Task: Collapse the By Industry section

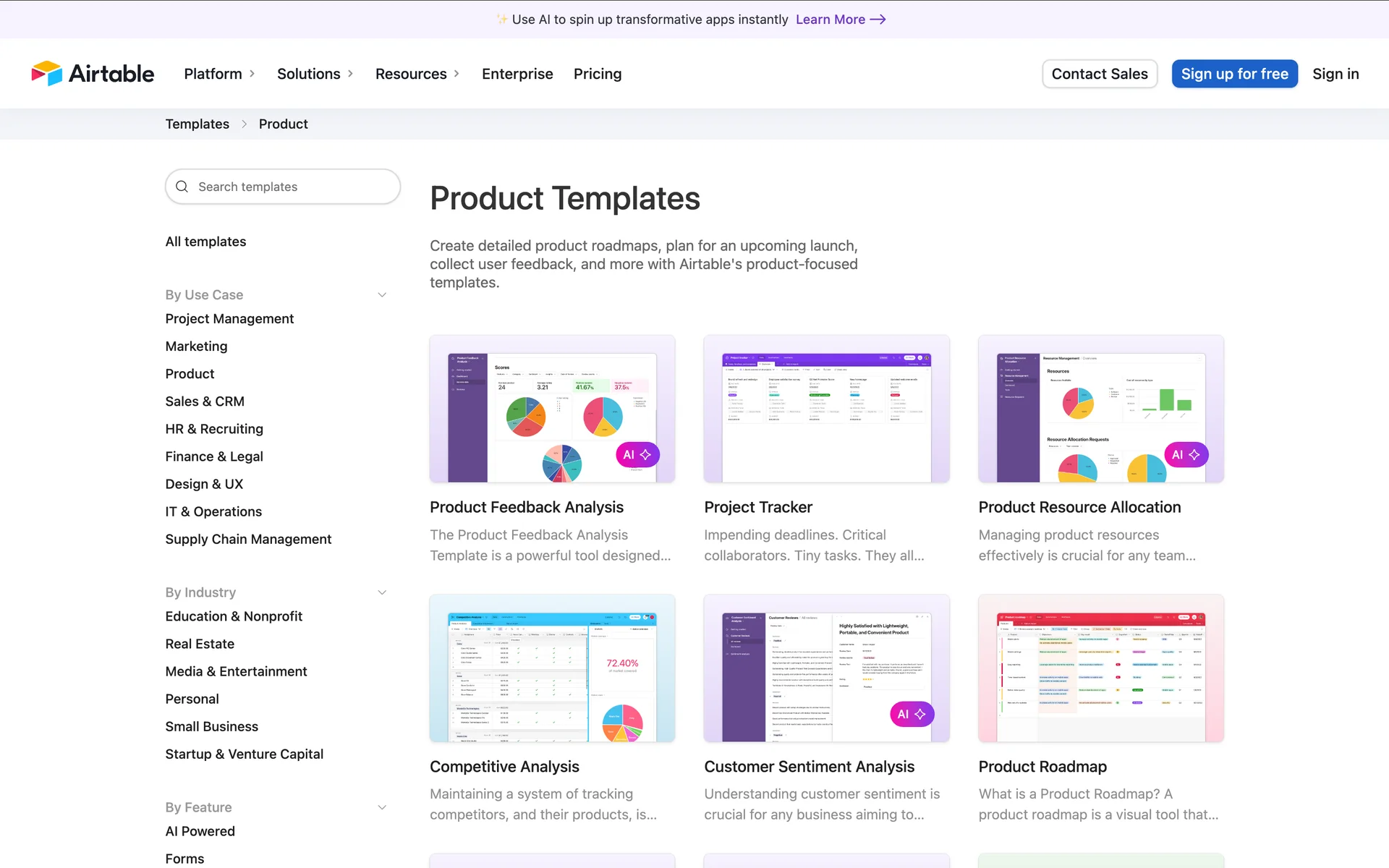Action: 382,592
